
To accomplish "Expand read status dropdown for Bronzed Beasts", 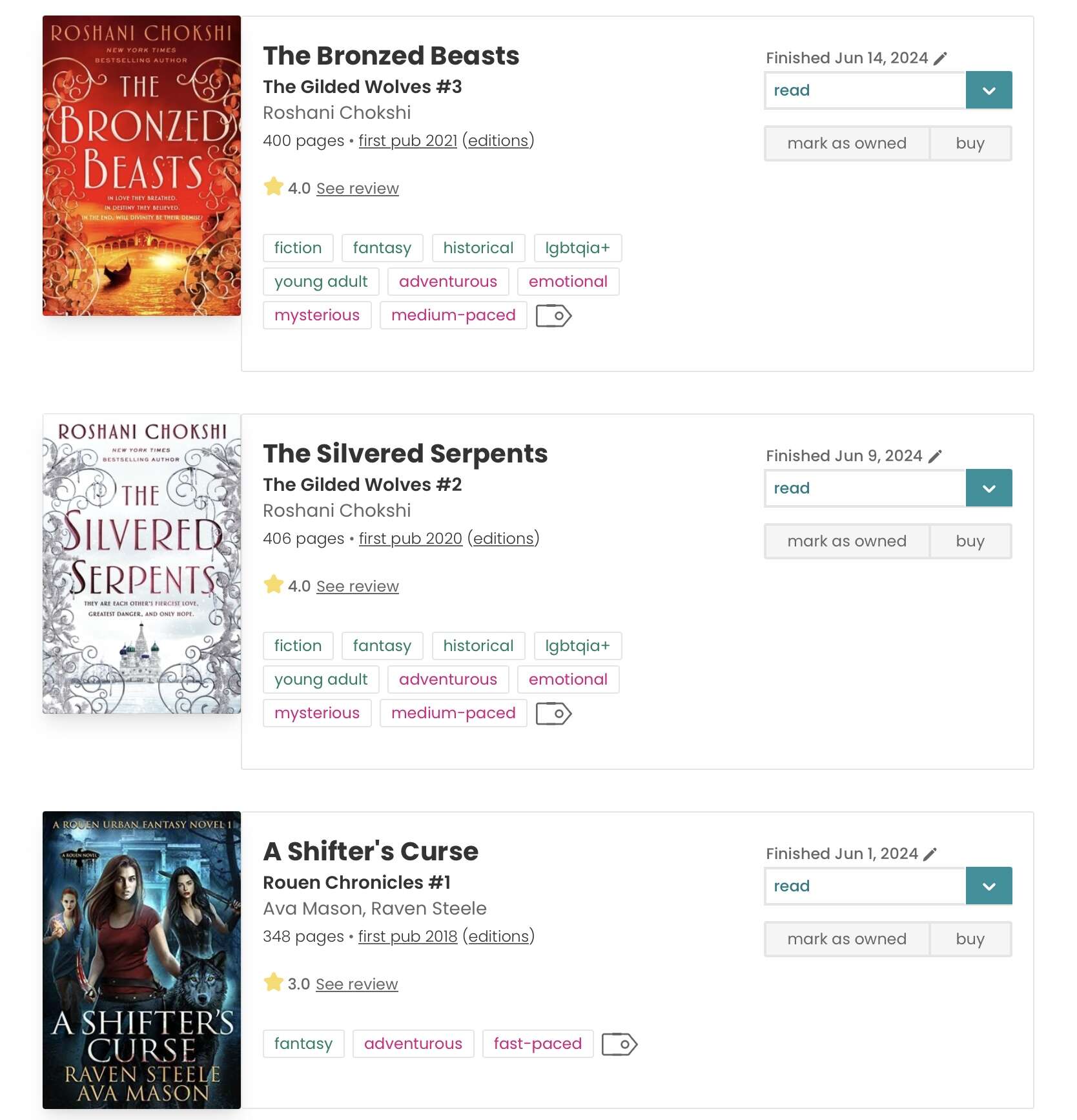I will tap(989, 90).
